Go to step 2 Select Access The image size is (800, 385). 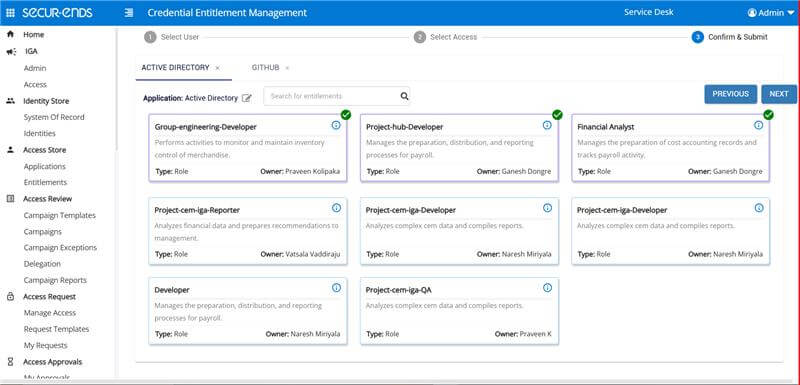pyautogui.click(x=445, y=37)
